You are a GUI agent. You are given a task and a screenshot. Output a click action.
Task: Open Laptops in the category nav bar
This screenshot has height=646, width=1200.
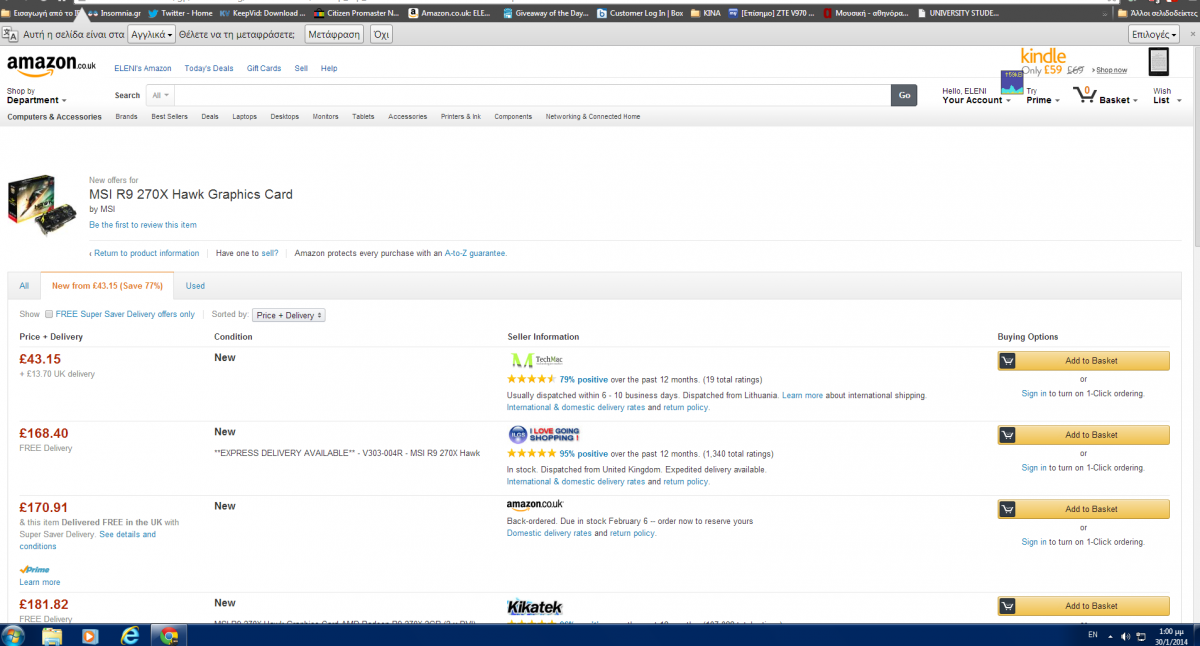point(245,117)
